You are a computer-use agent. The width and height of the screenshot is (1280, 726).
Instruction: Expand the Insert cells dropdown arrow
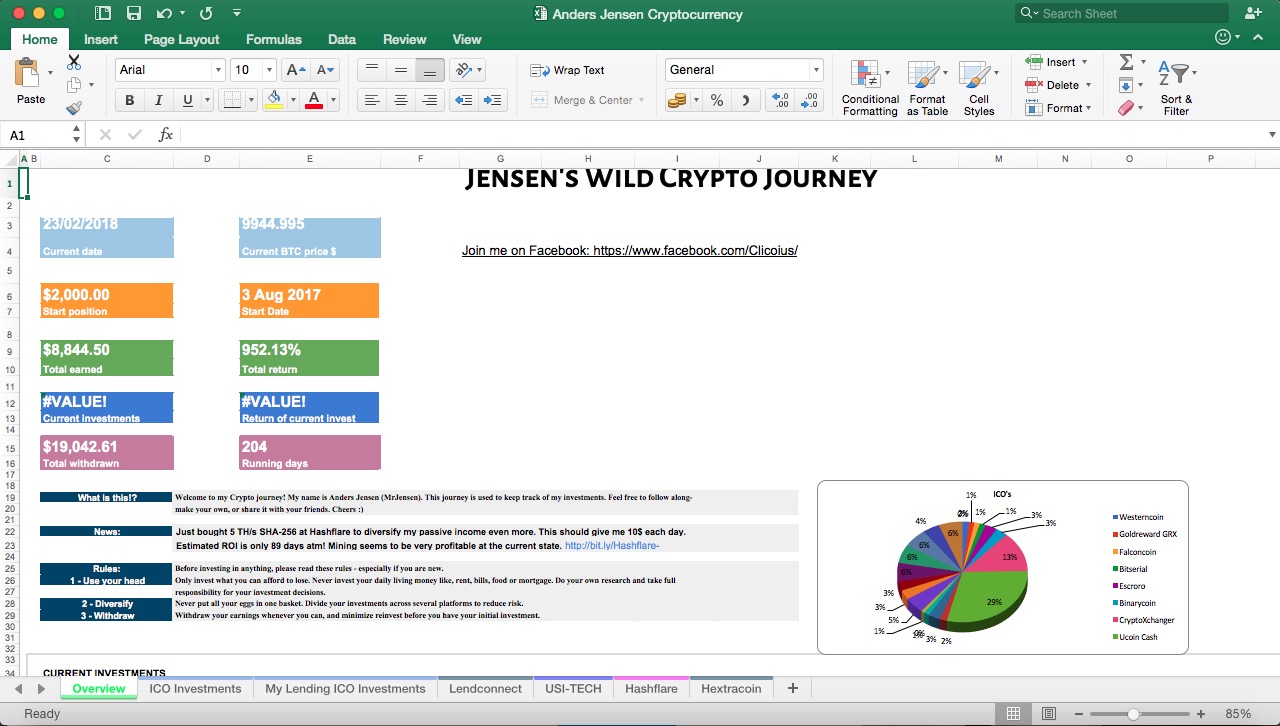coord(1086,62)
